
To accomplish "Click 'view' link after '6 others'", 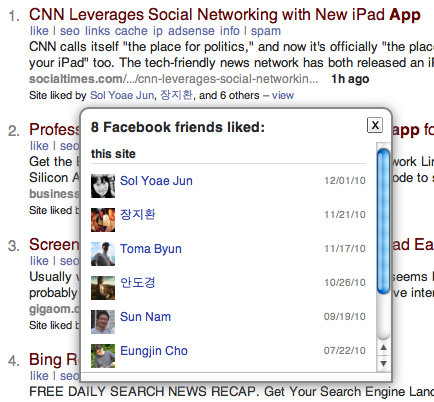I will (x=283, y=95).
